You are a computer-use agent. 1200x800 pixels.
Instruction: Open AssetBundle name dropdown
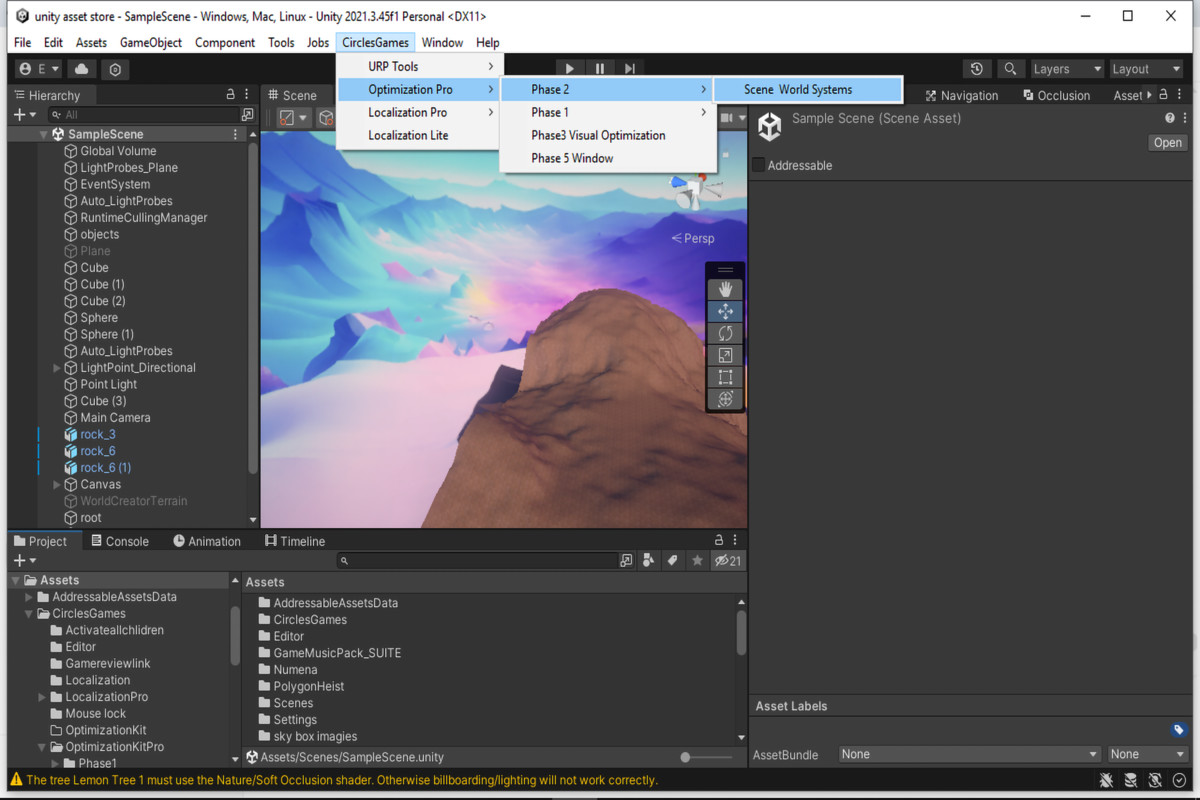click(x=968, y=754)
